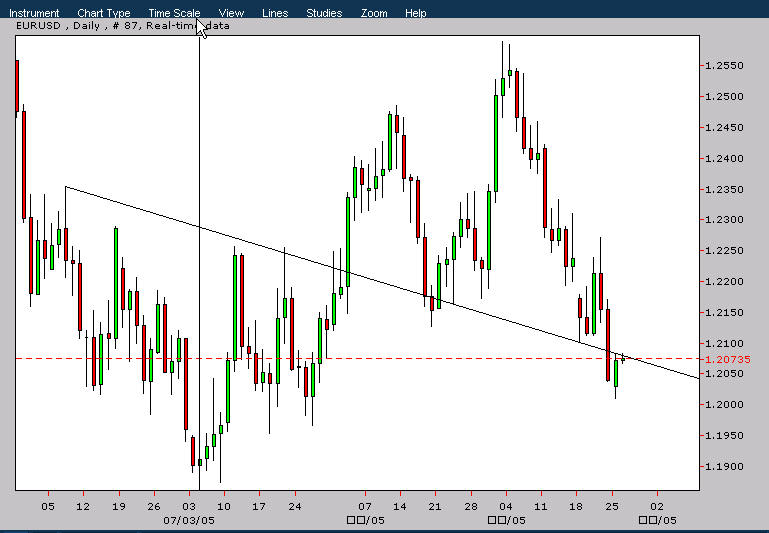Open the Zoom menu

[374, 13]
